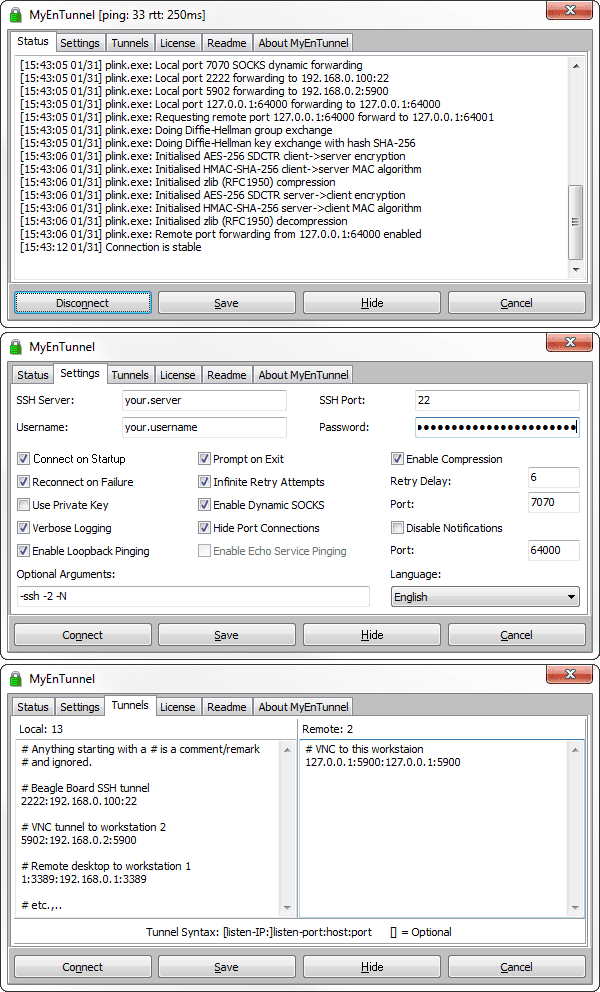
Task: Click the Optional Arguments input field
Action: click(193, 596)
